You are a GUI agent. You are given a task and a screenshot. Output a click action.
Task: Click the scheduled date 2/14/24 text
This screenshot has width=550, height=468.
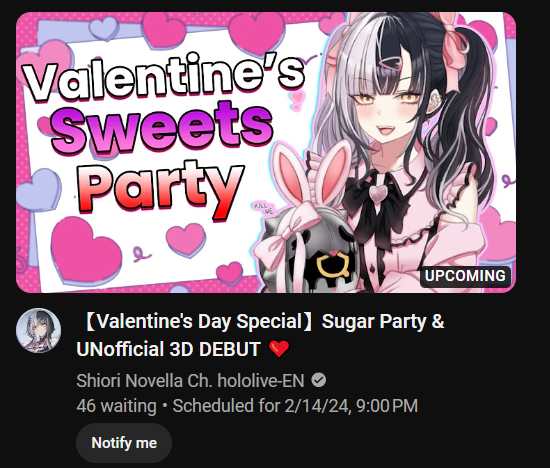point(318,406)
